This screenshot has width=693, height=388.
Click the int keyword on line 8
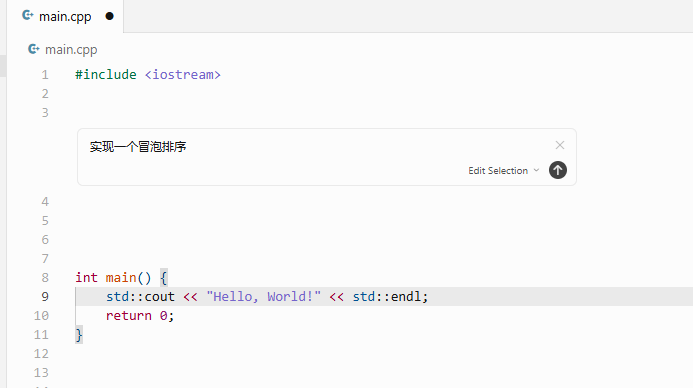pyautogui.click(x=86, y=278)
